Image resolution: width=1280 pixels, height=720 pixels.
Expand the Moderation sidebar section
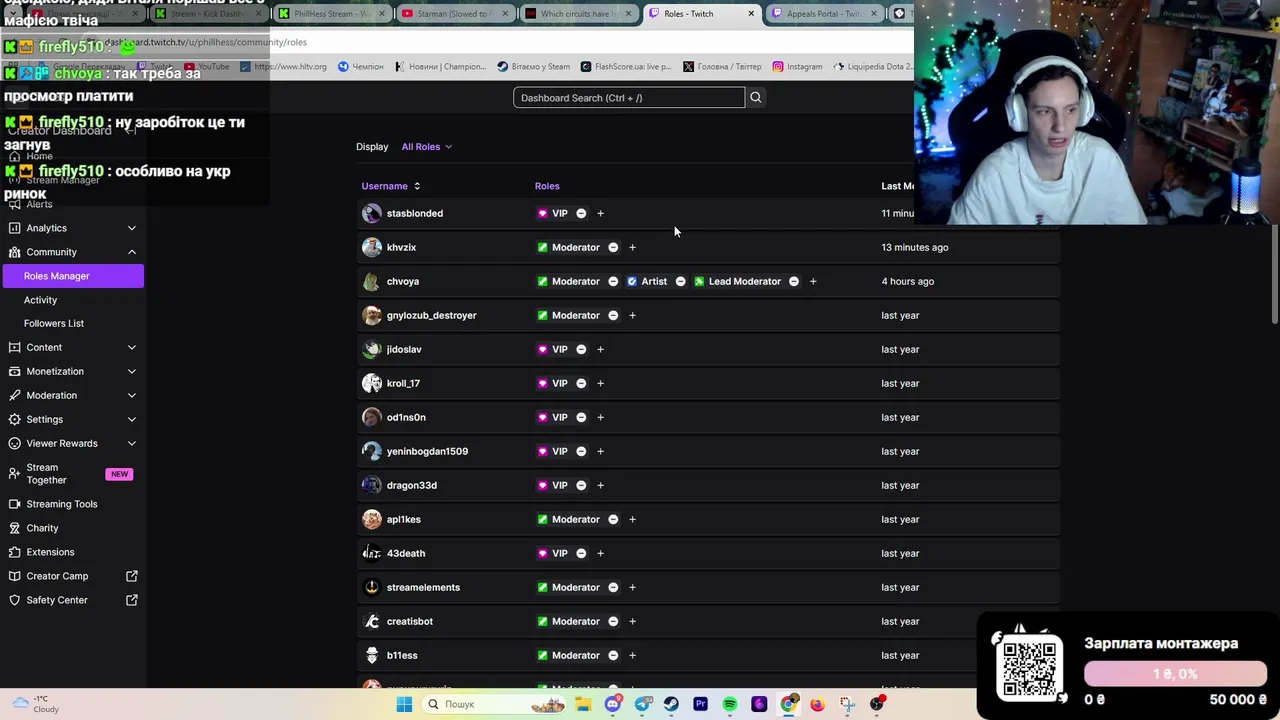tap(131, 395)
